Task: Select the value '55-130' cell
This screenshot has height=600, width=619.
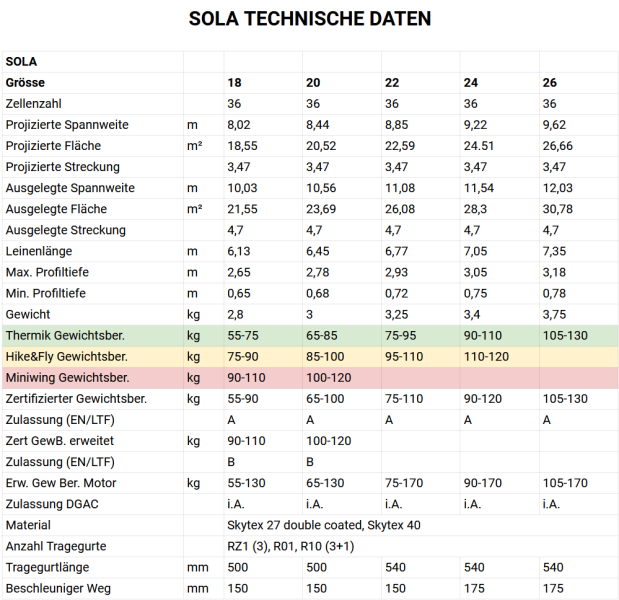Action: tap(246, 483)
